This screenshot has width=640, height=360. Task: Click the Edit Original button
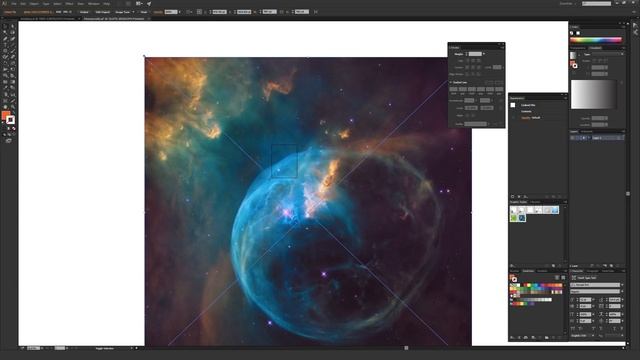pos(102,12)
